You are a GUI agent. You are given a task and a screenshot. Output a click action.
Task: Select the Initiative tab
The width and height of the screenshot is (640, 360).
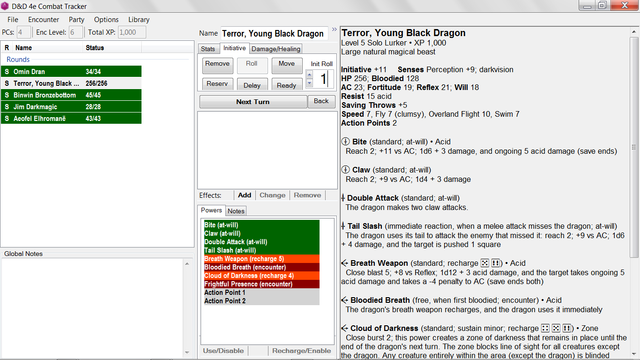(234, 48)
